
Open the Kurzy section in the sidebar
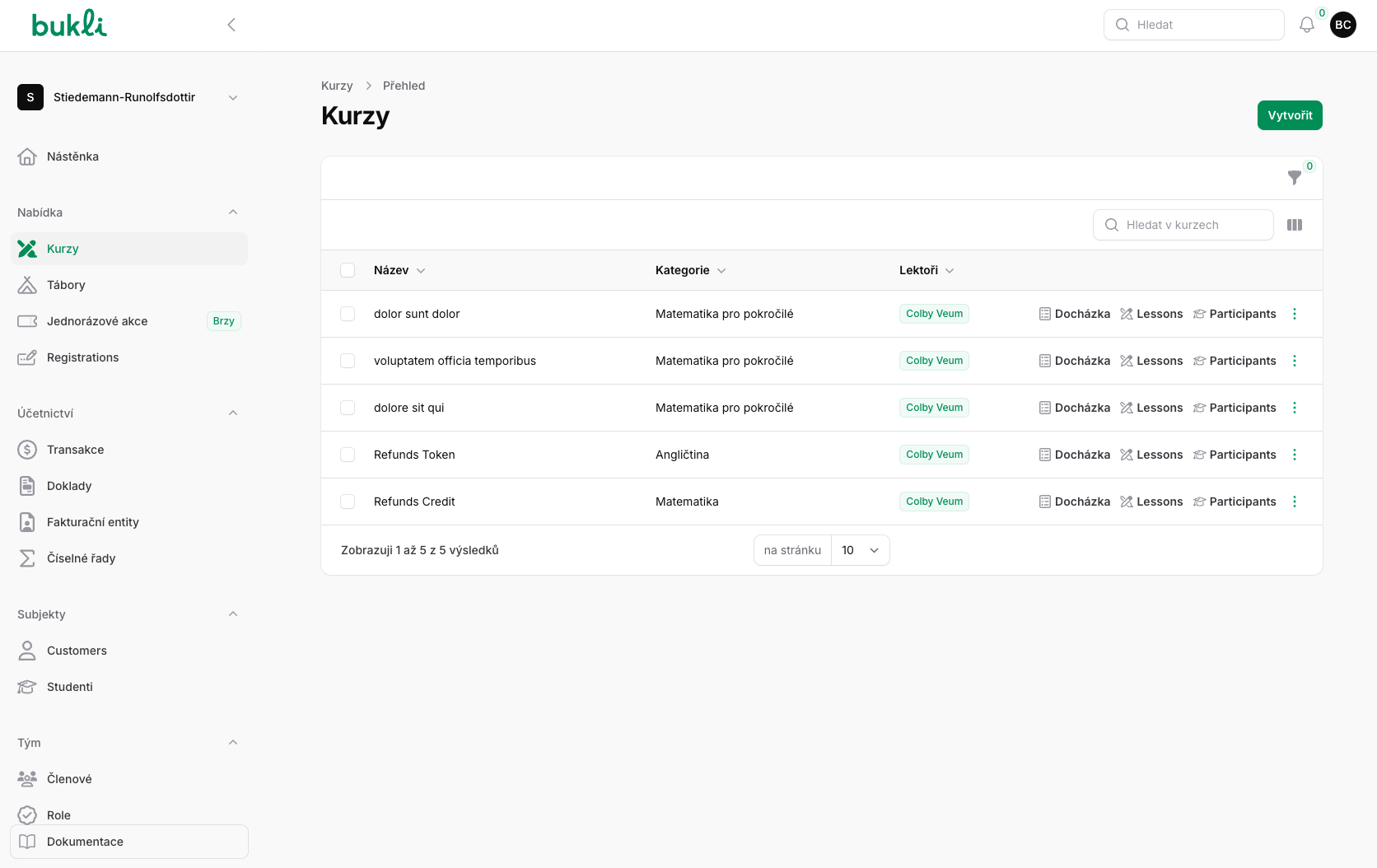[x=62, y=248]
